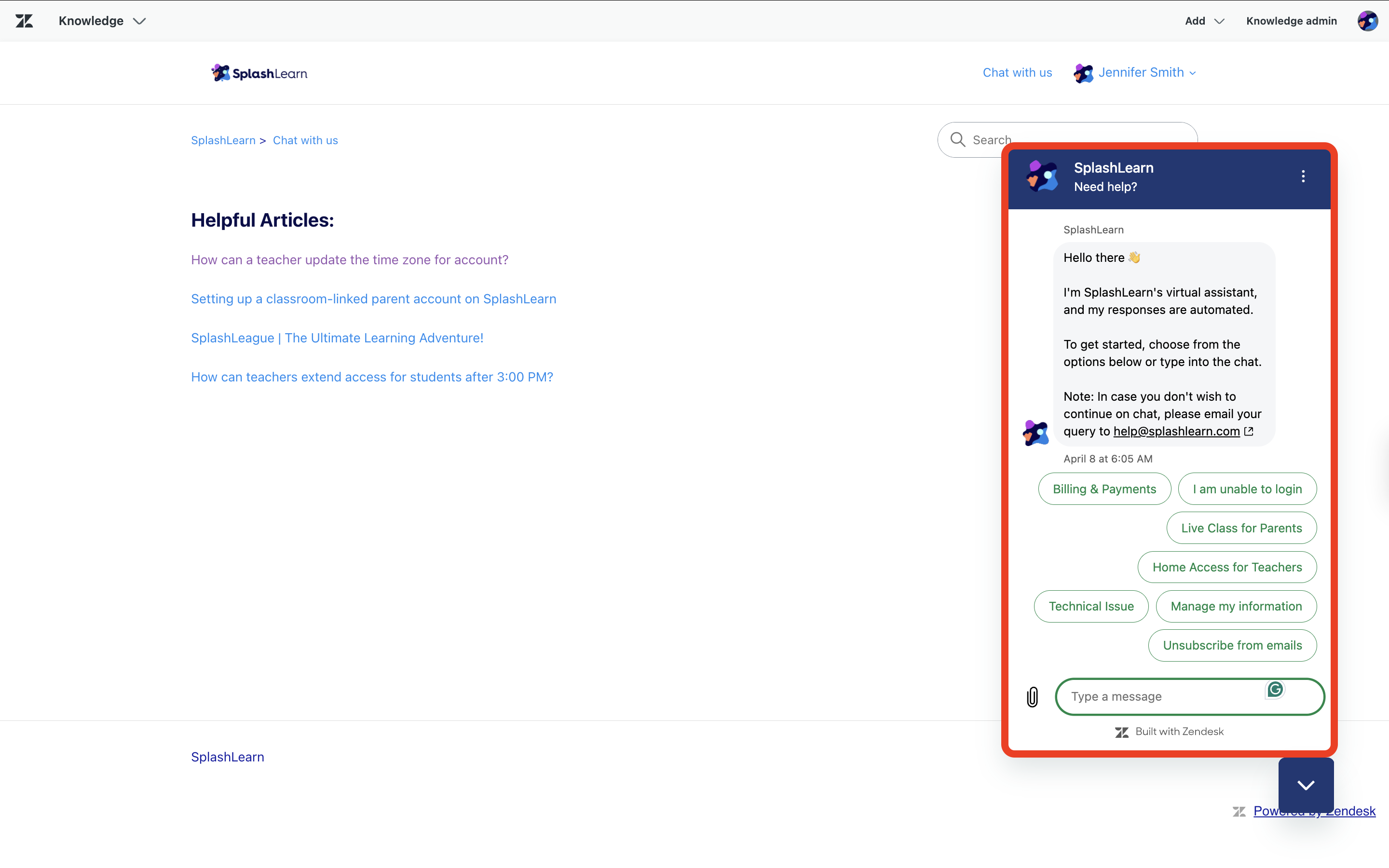Click the Search input field
The height and width of the screenshot is (868, 1389).
1068,139
